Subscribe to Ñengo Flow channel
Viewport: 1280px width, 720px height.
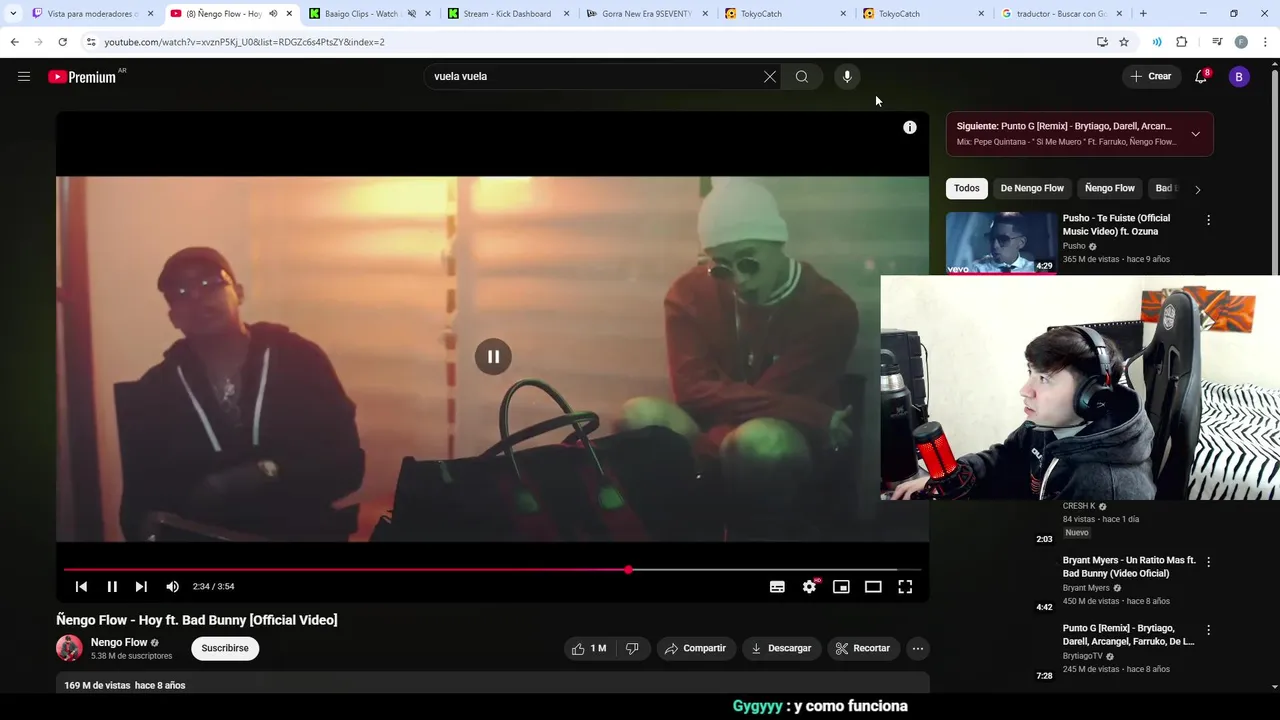point(225,648)
